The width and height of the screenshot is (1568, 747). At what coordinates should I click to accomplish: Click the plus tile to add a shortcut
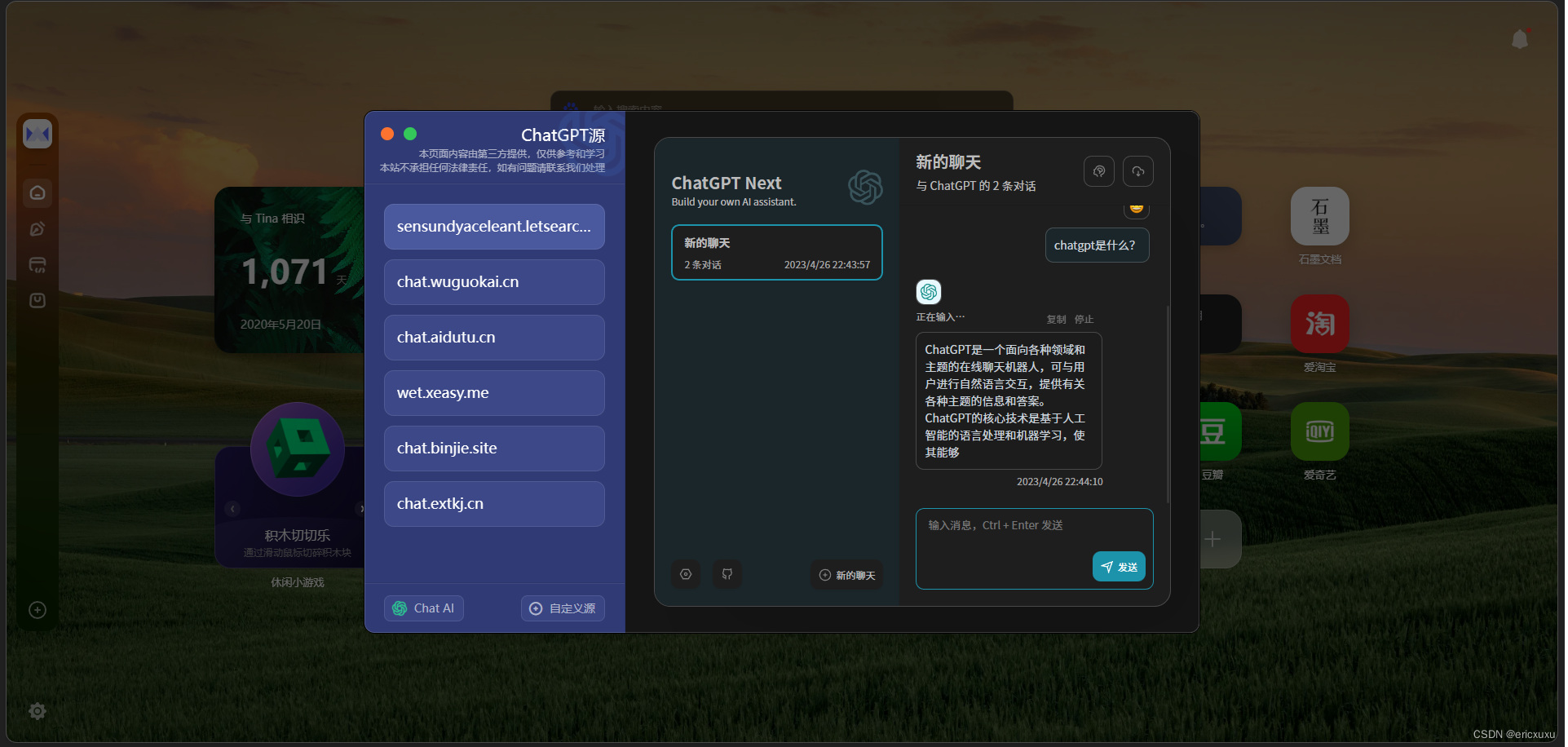(1220, 539)
